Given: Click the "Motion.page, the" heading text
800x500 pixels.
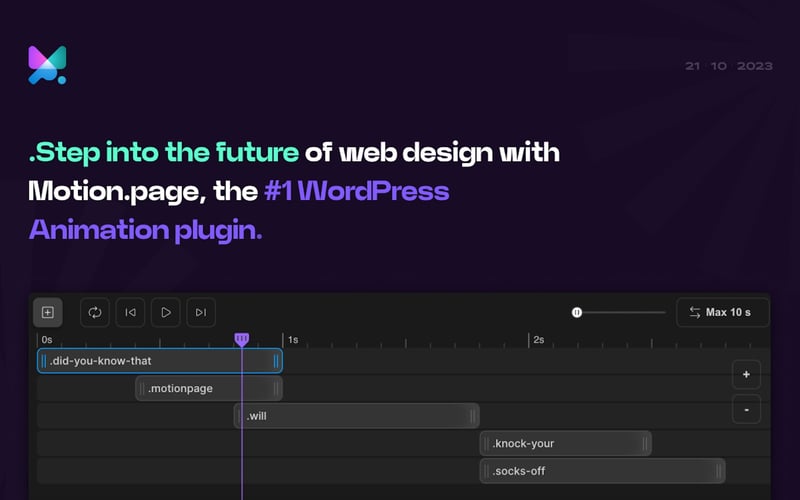Looking at the screenshot, I should [x=143, y=192].
